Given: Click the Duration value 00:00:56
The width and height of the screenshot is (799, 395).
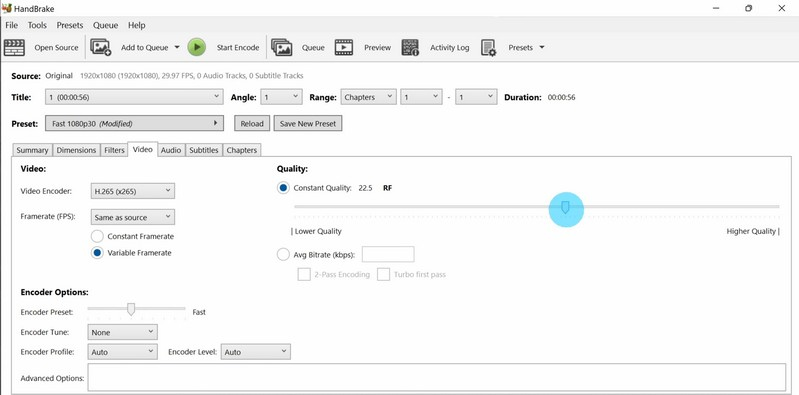Looking at the screenshot, I should (562, 97).
